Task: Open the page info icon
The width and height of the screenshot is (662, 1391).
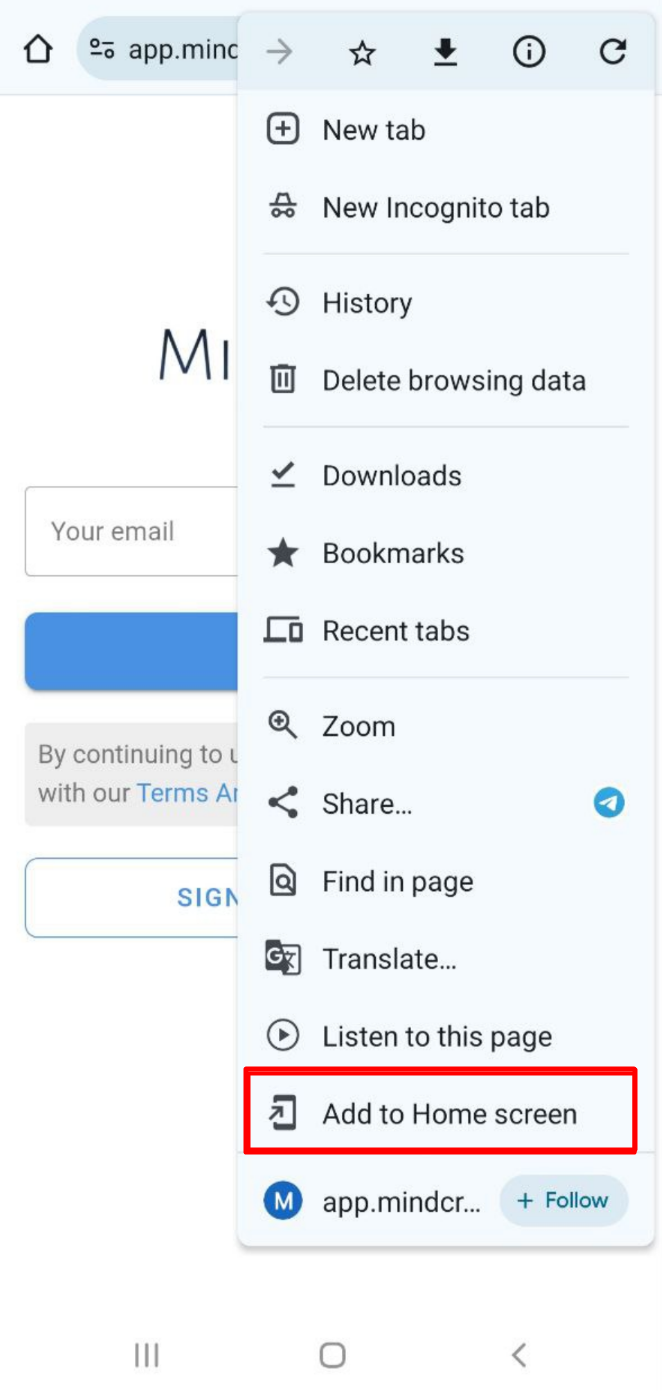Action: [529, 52]
